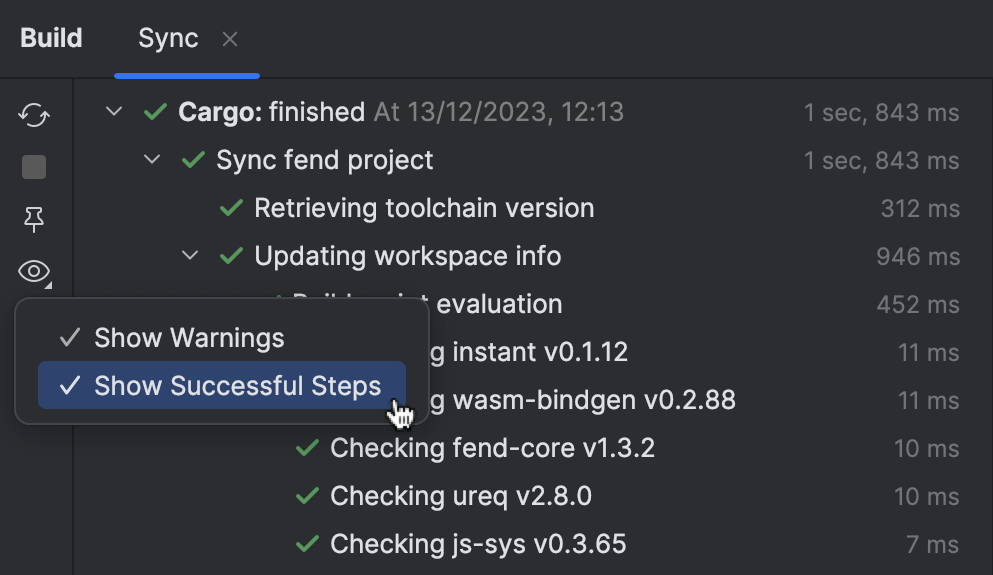Click green checkmark beside Checking ureq v2.8.0
This screenshot has width=993, height=575.
[x=307, y=497]
